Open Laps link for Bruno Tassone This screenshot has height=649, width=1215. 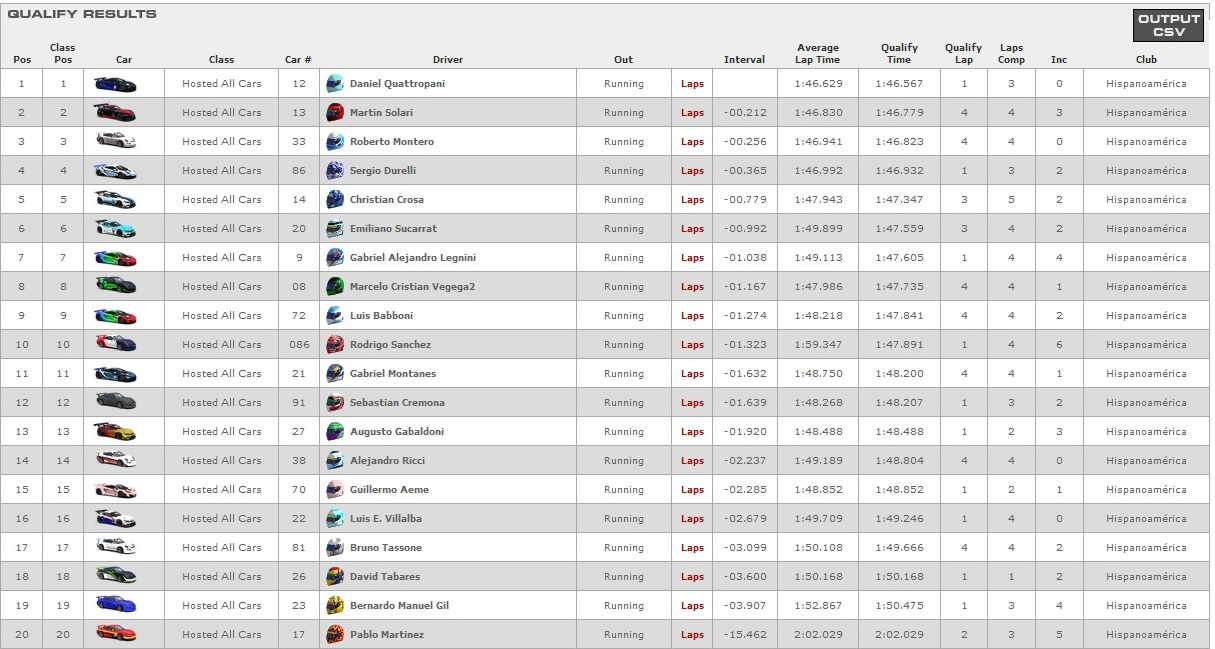(692, 548)
